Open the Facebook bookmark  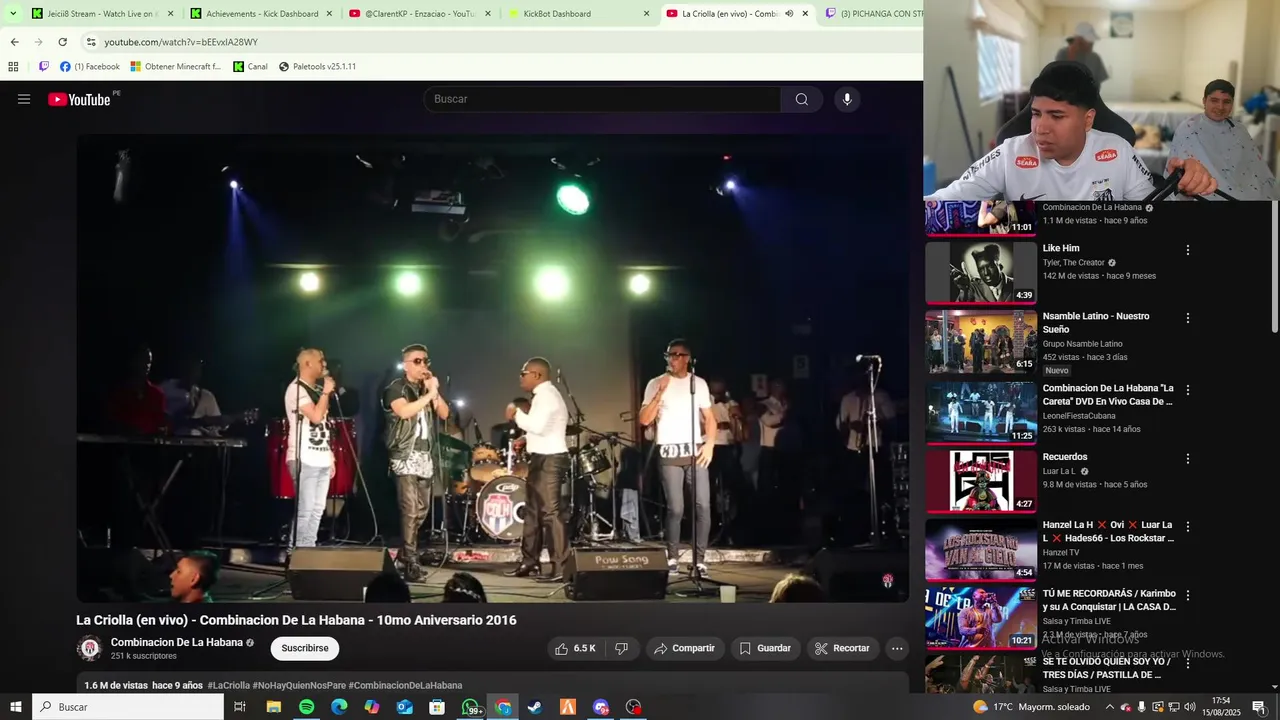[90, 67]
